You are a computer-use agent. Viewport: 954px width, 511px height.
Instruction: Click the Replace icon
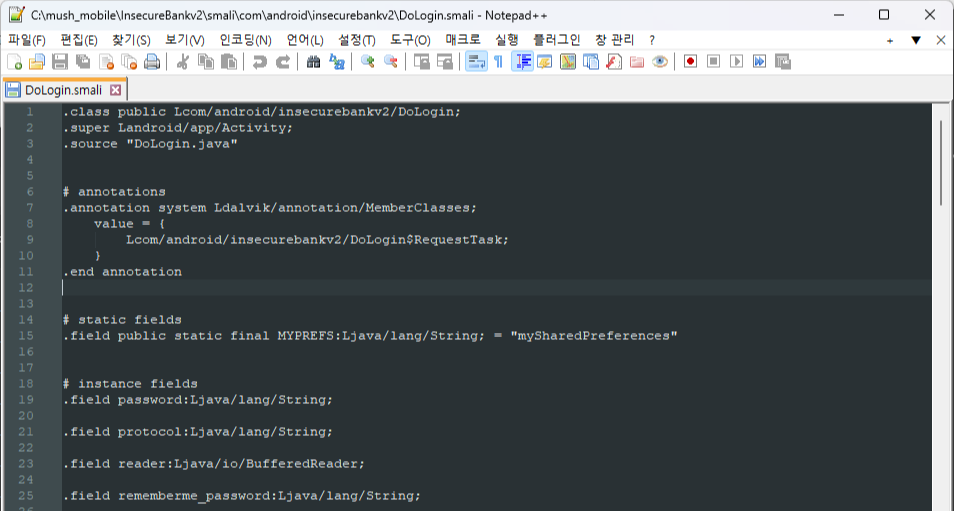pyautogui.click(x=336, y=61)
